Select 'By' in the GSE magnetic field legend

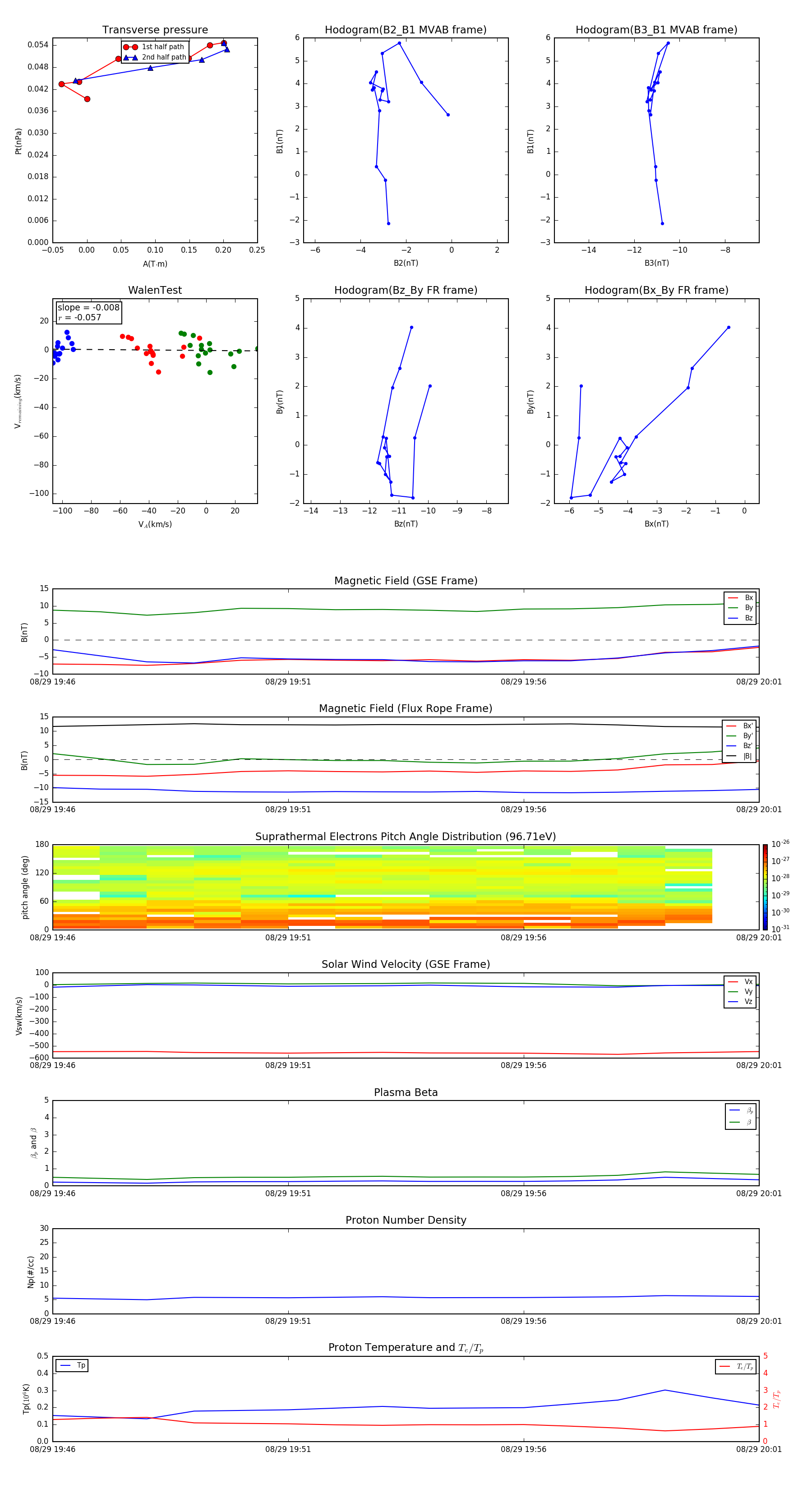(x=740, y=607)
